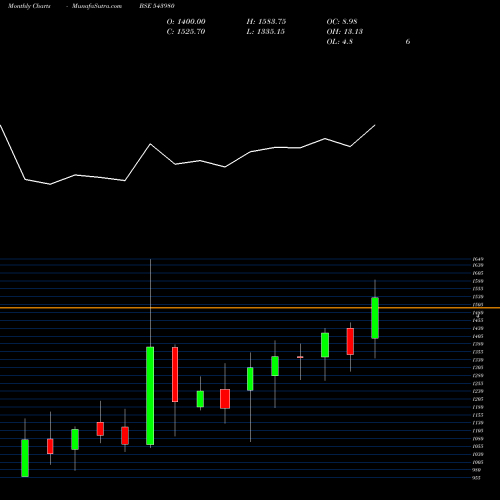The image size is (500, 500).
Task: Click the price axis label '1205'
Action: click(478, 399)
